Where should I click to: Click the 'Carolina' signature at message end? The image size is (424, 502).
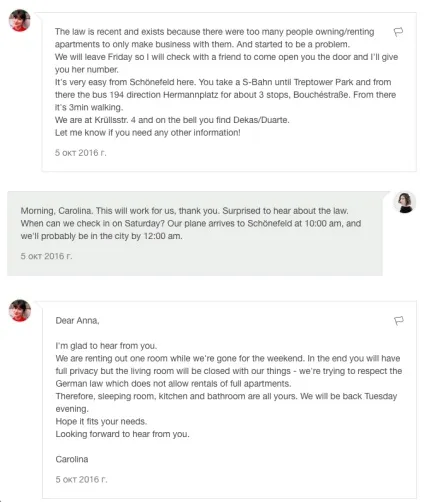pyautogui.click(x=72, y=459)
